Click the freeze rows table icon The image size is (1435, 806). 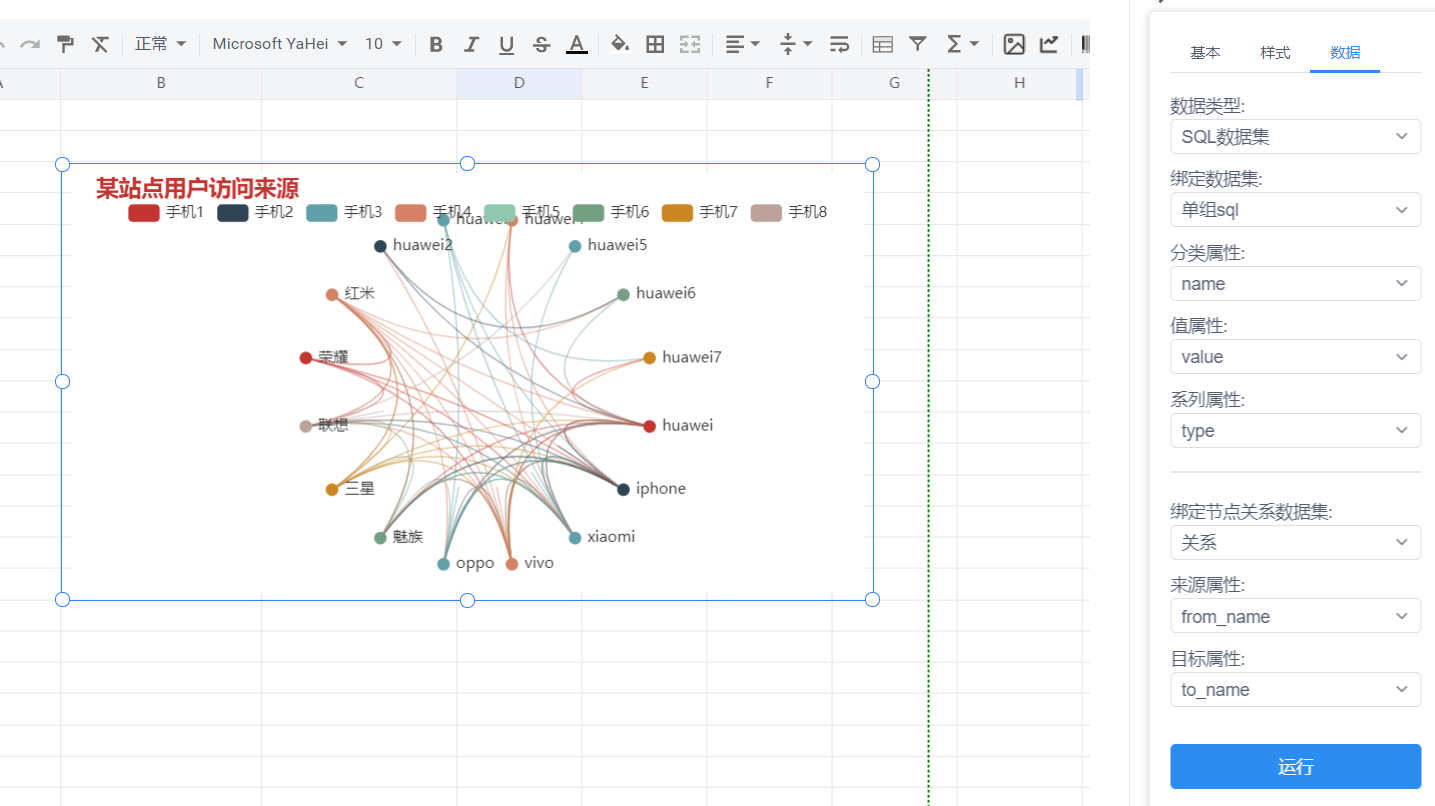click(882, 44)
